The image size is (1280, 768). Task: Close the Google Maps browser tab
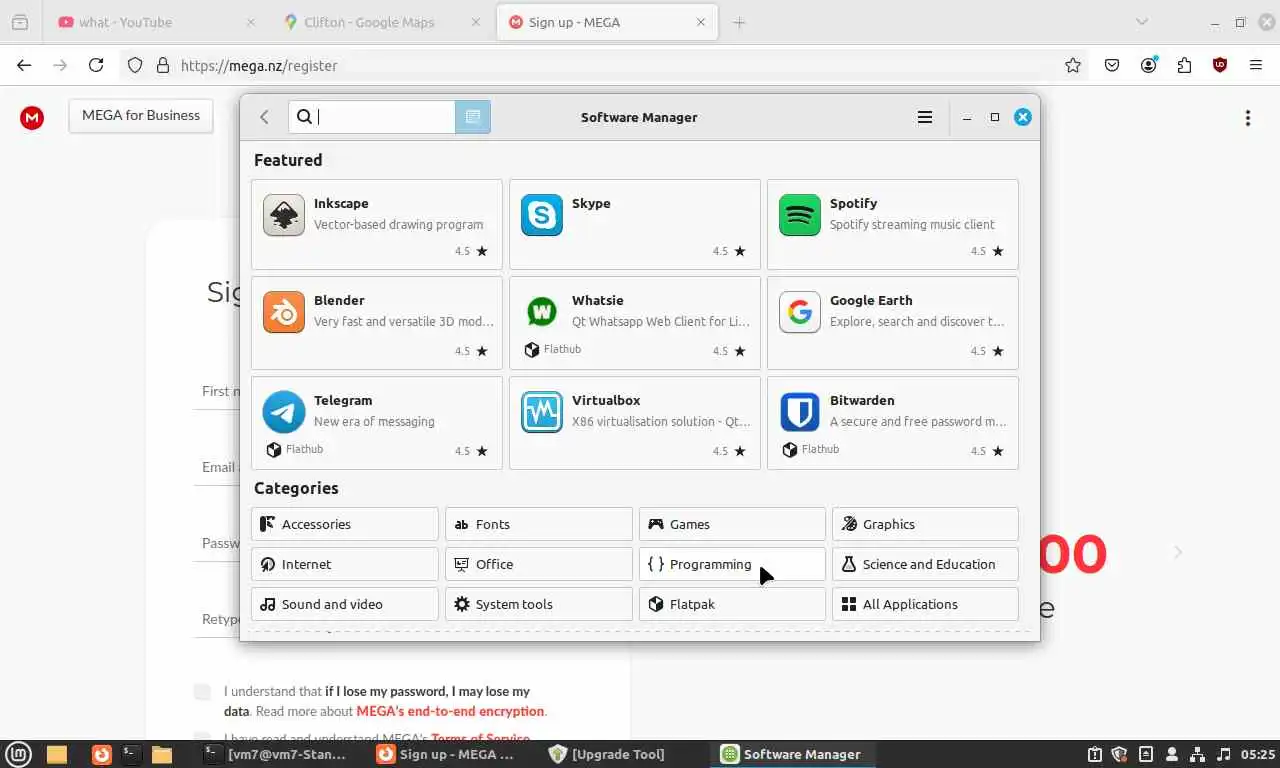pyautogui.click(x=476, y=22)
